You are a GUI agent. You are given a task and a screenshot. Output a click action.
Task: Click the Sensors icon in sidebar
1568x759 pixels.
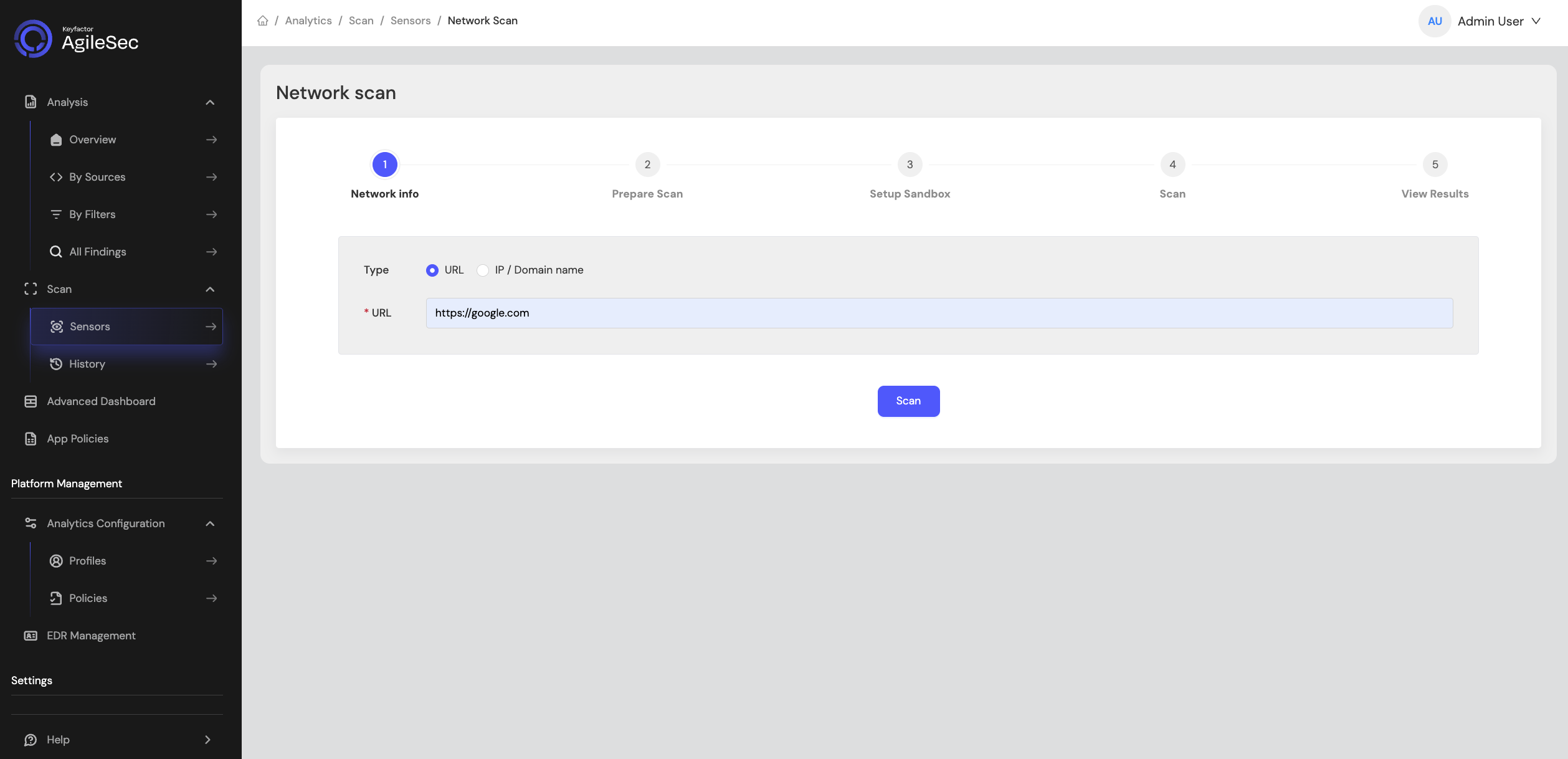[x=57, y=327]
